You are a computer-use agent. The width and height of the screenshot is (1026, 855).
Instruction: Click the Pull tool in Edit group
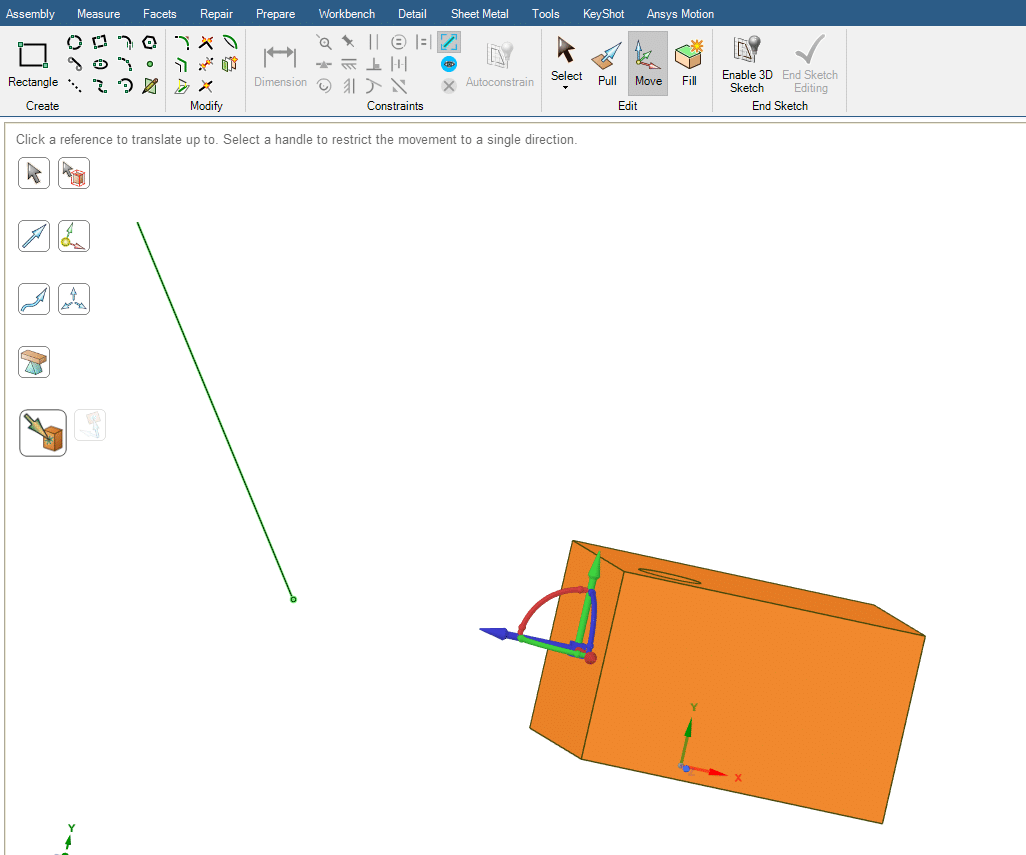click(607, 63)
